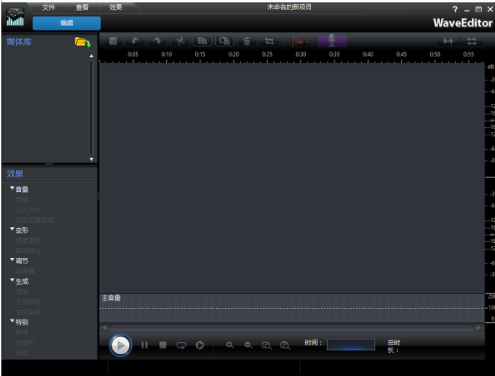Click the blue 编辑 tab button
Viewport: 495px width, 376px height.
tap(67, 23)
